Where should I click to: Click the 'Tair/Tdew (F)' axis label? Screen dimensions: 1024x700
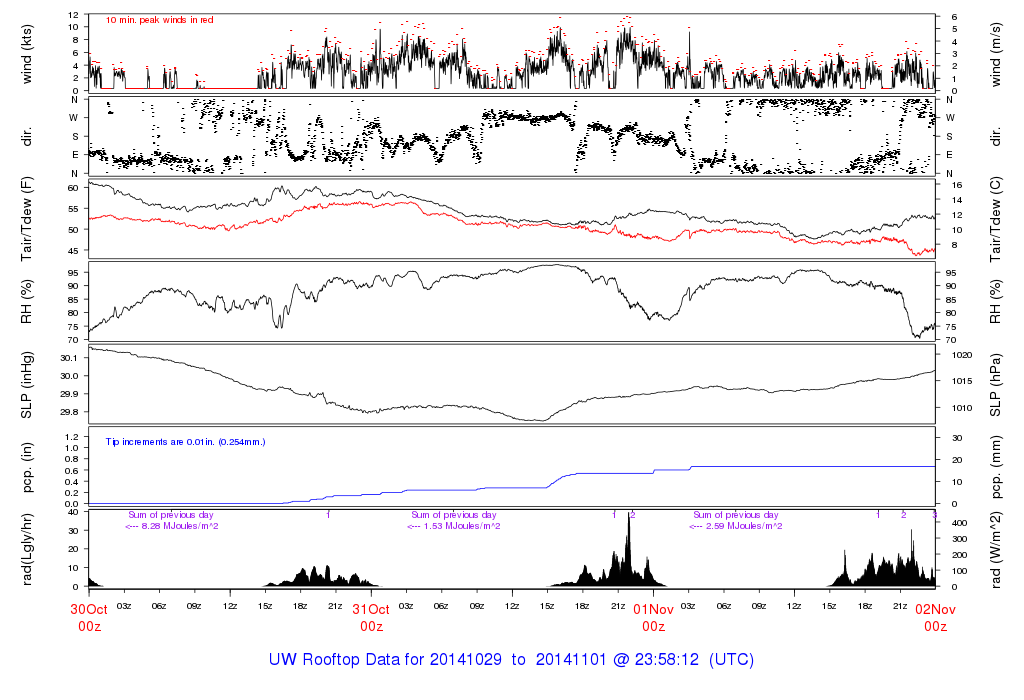coord(27,219)
